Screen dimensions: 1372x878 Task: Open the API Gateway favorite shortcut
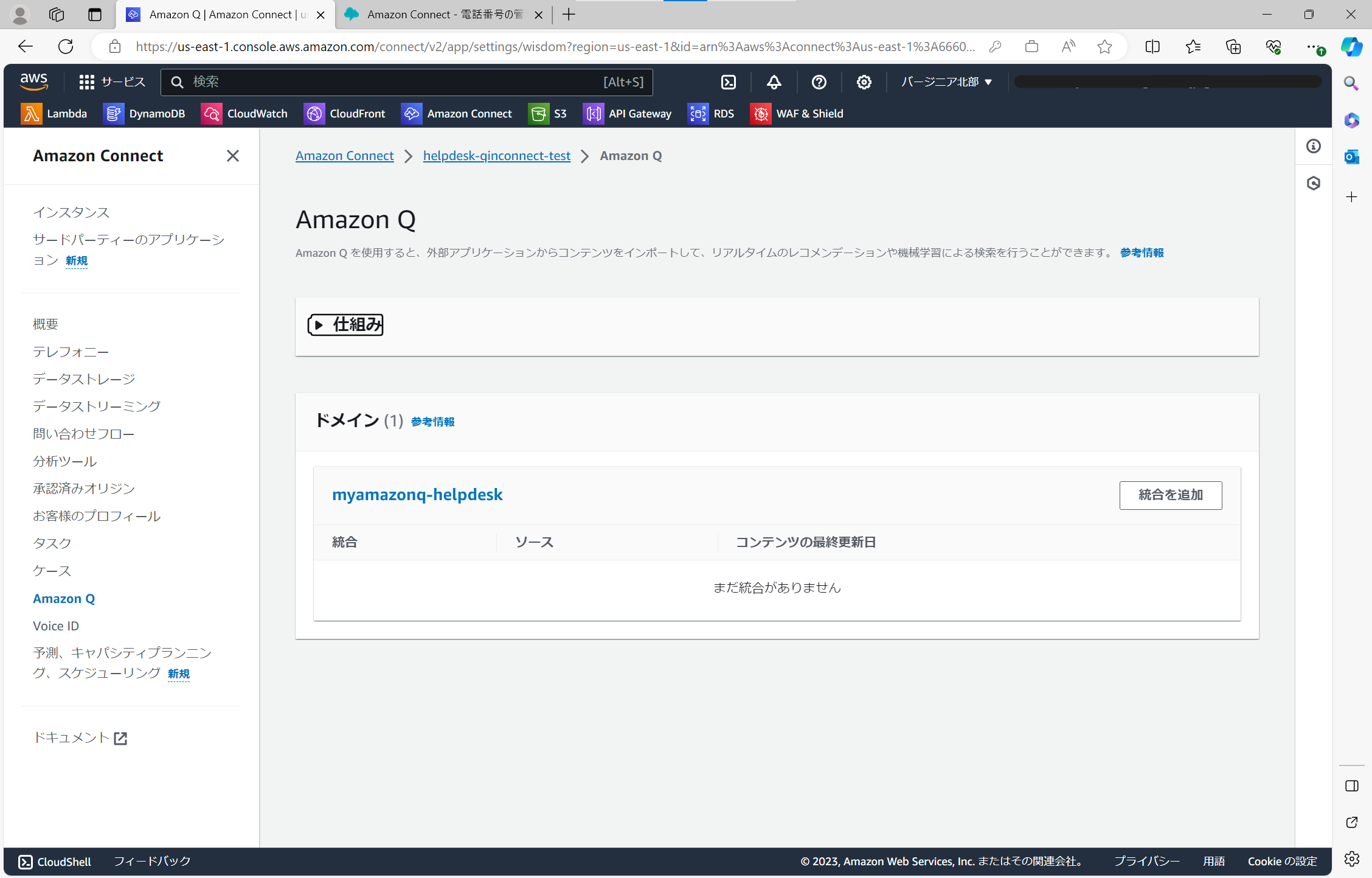(x=627, y=114)
